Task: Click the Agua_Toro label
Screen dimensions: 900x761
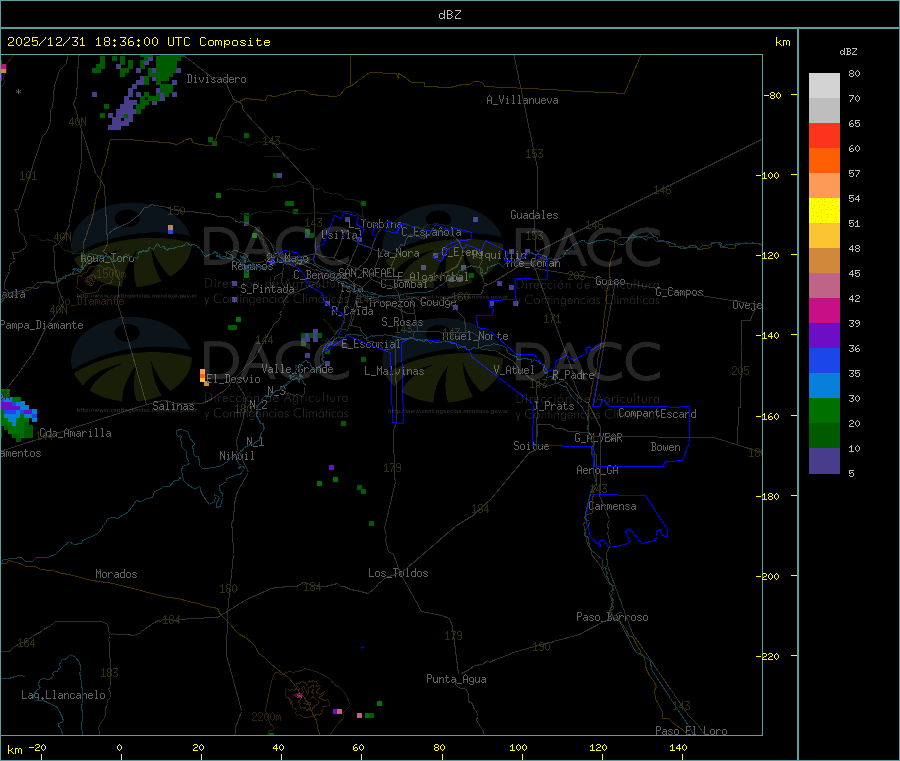Action: pos(107,258)
